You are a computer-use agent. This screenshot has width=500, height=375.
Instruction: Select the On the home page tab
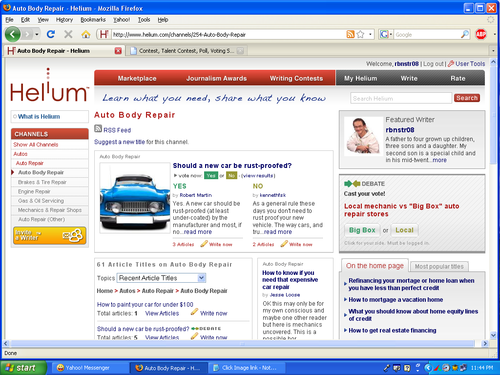[x=375, y=266]
